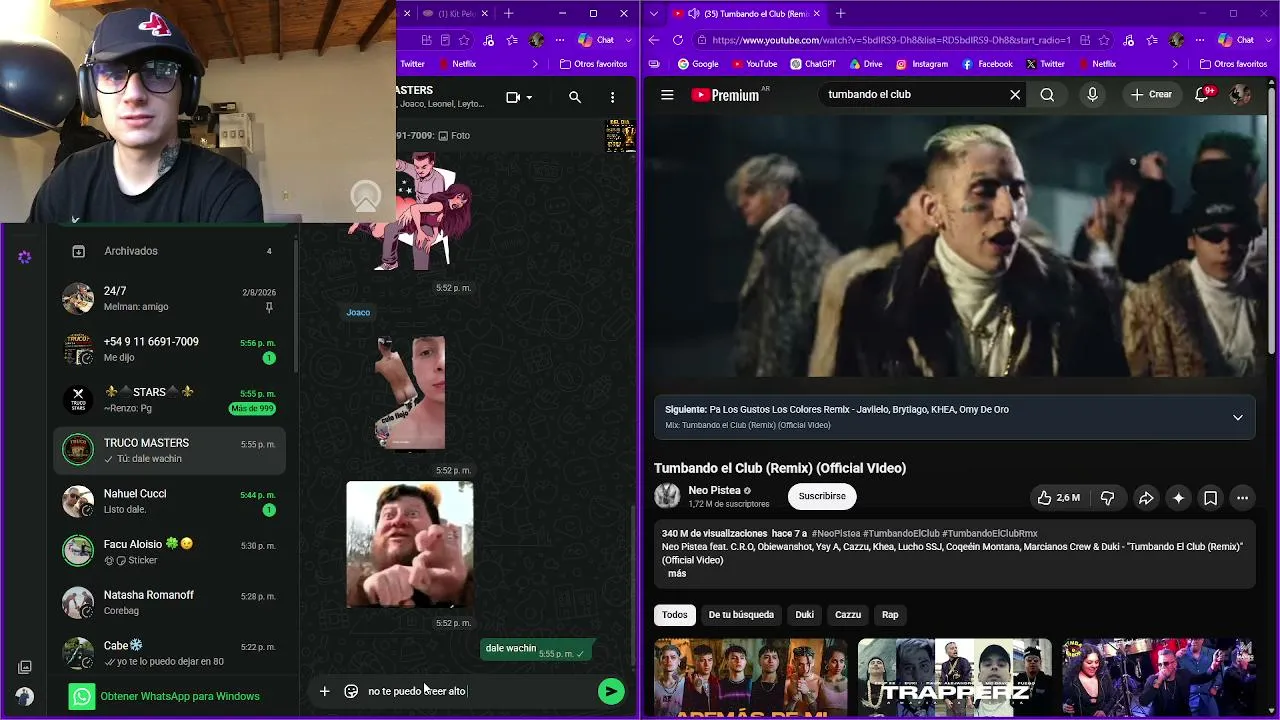Viewport: 1280px width, 720px height.
Task: Select the Cazzu filter chip
Action: pyautogui.click(x=848, y=615)
